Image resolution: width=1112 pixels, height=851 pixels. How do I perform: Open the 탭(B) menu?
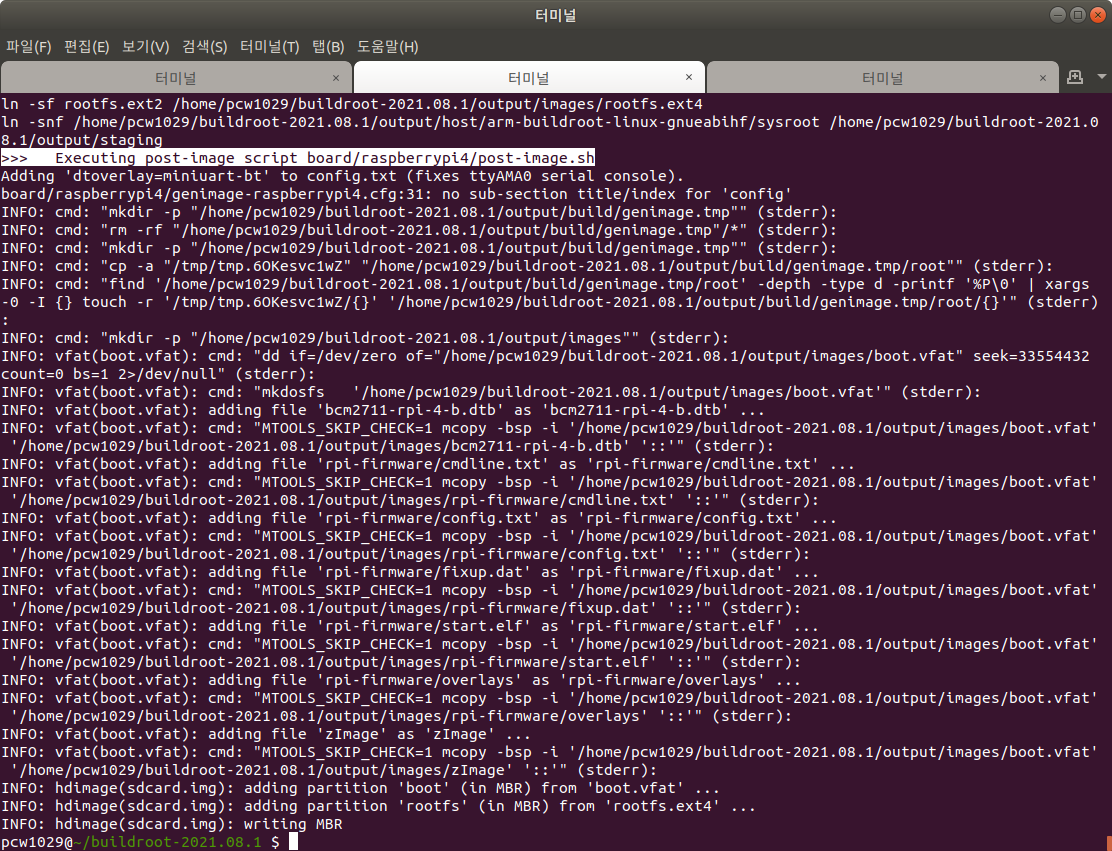(x=329, y=46)
